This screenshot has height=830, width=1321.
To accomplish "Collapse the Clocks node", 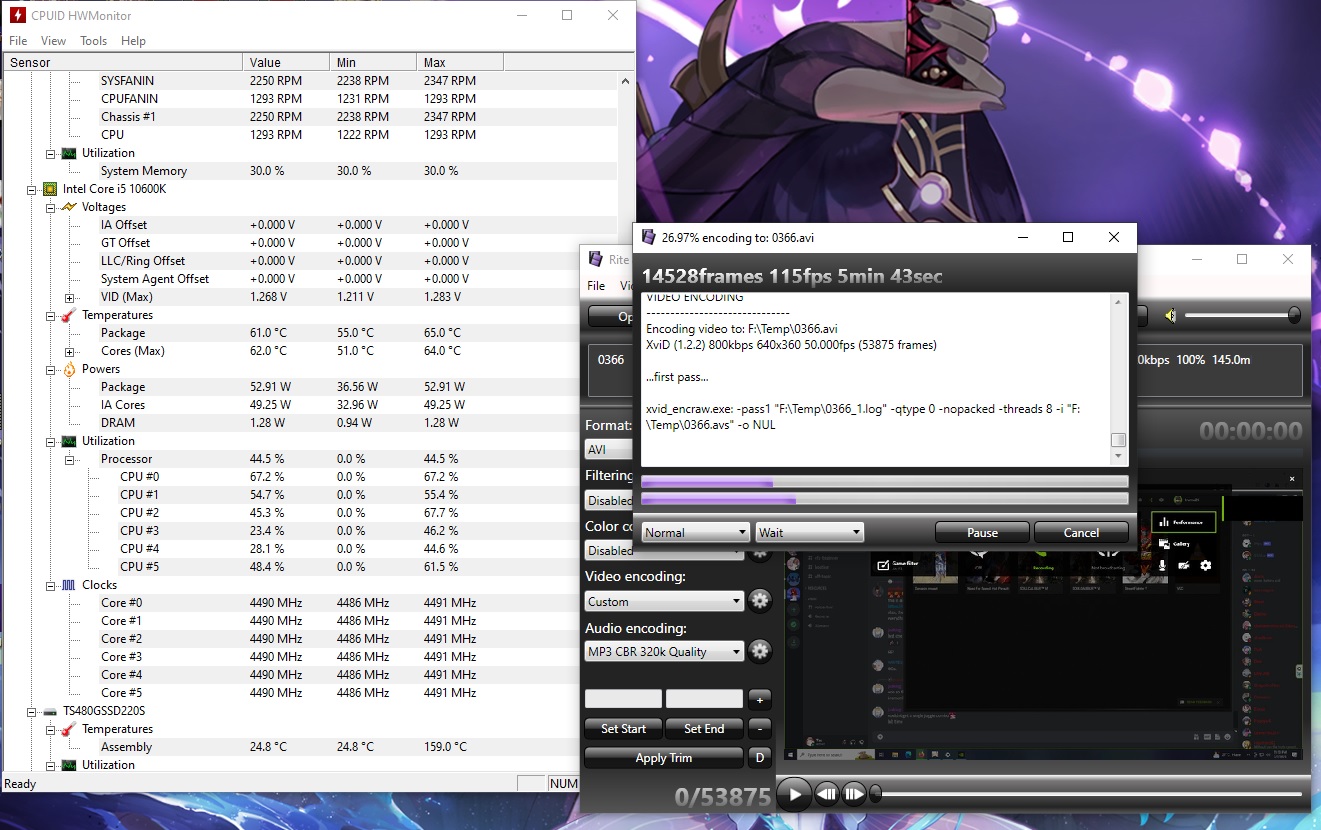I will pos(51,585).
